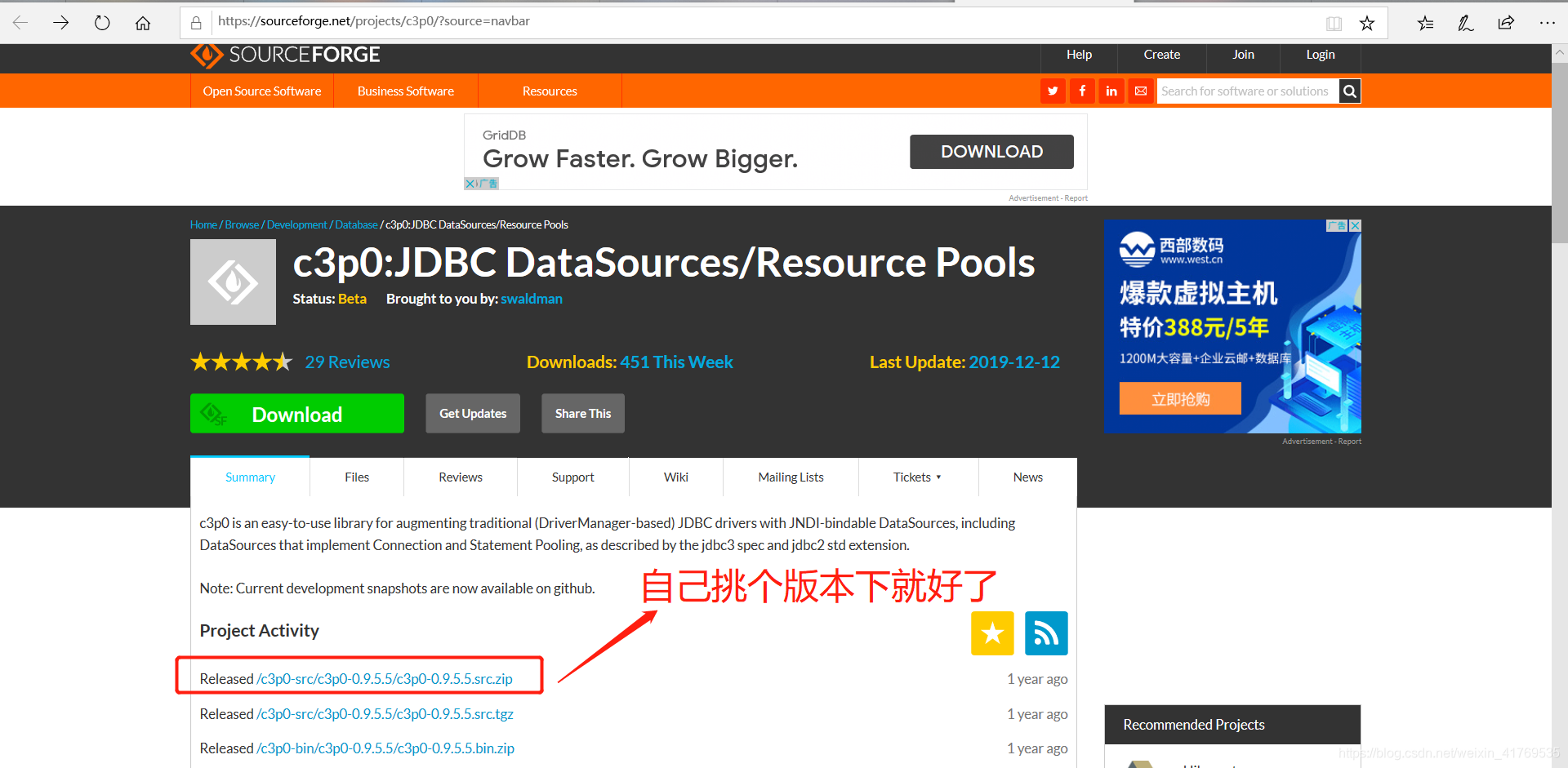
Task: Open the Resources menu
Action: pos(550,91)
